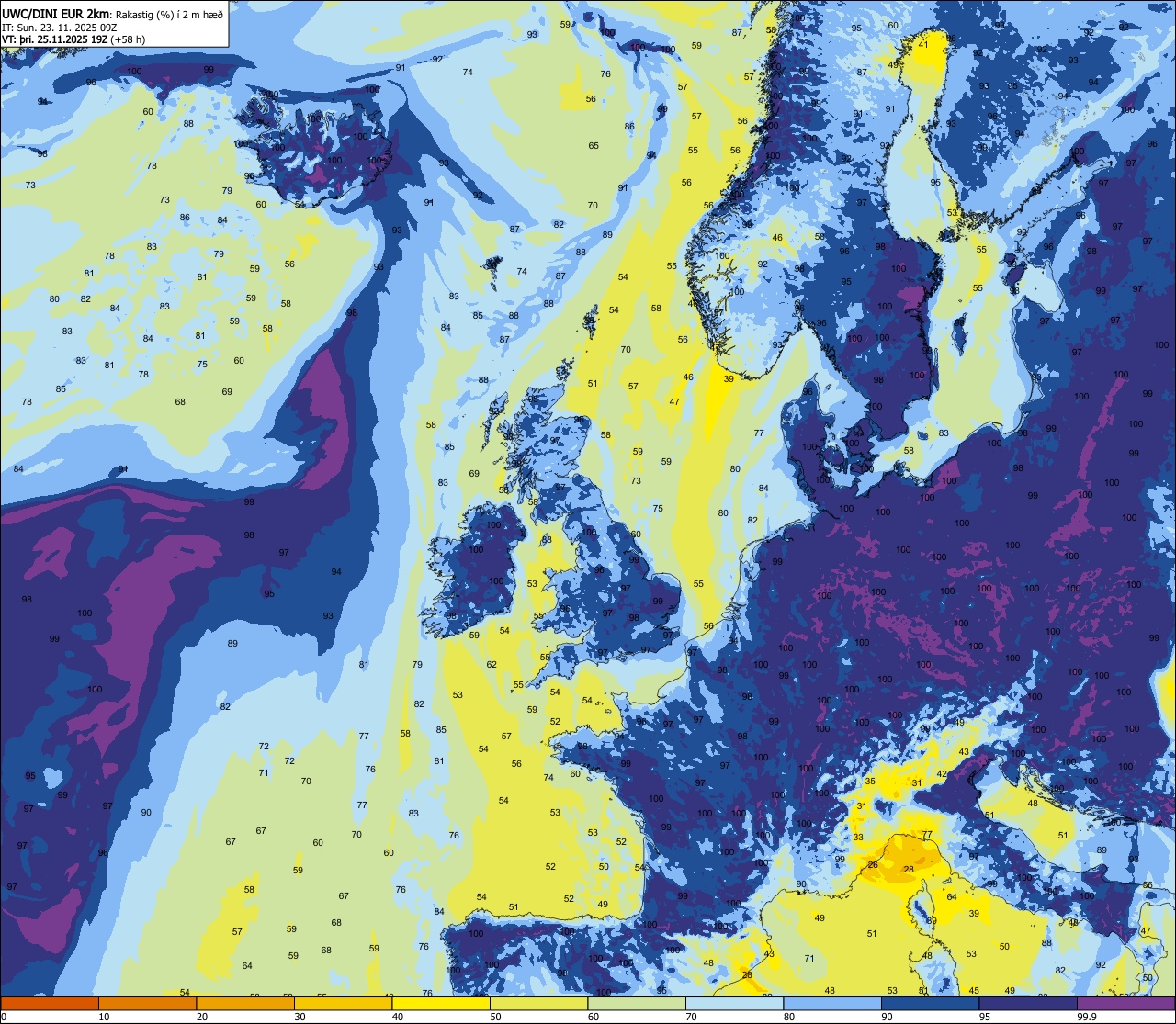Click the '35' humidity value over the Alps

click(x=870, y=781)
